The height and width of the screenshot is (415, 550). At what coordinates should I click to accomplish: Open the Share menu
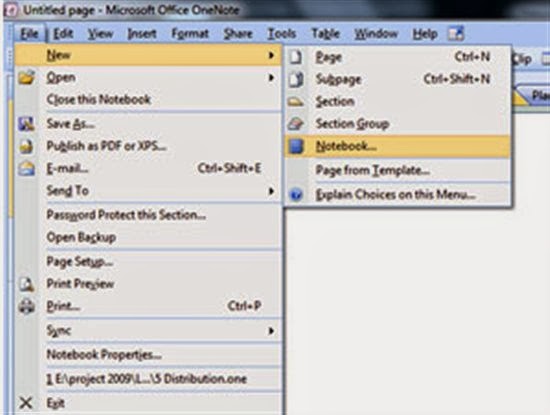pos(238,34)
